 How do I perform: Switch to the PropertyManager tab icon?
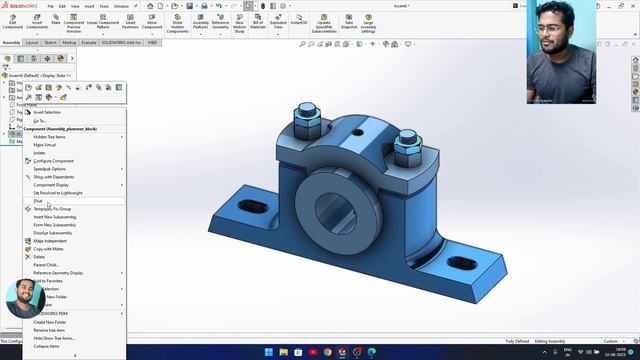pyautogui.click(x=20, y=59)
